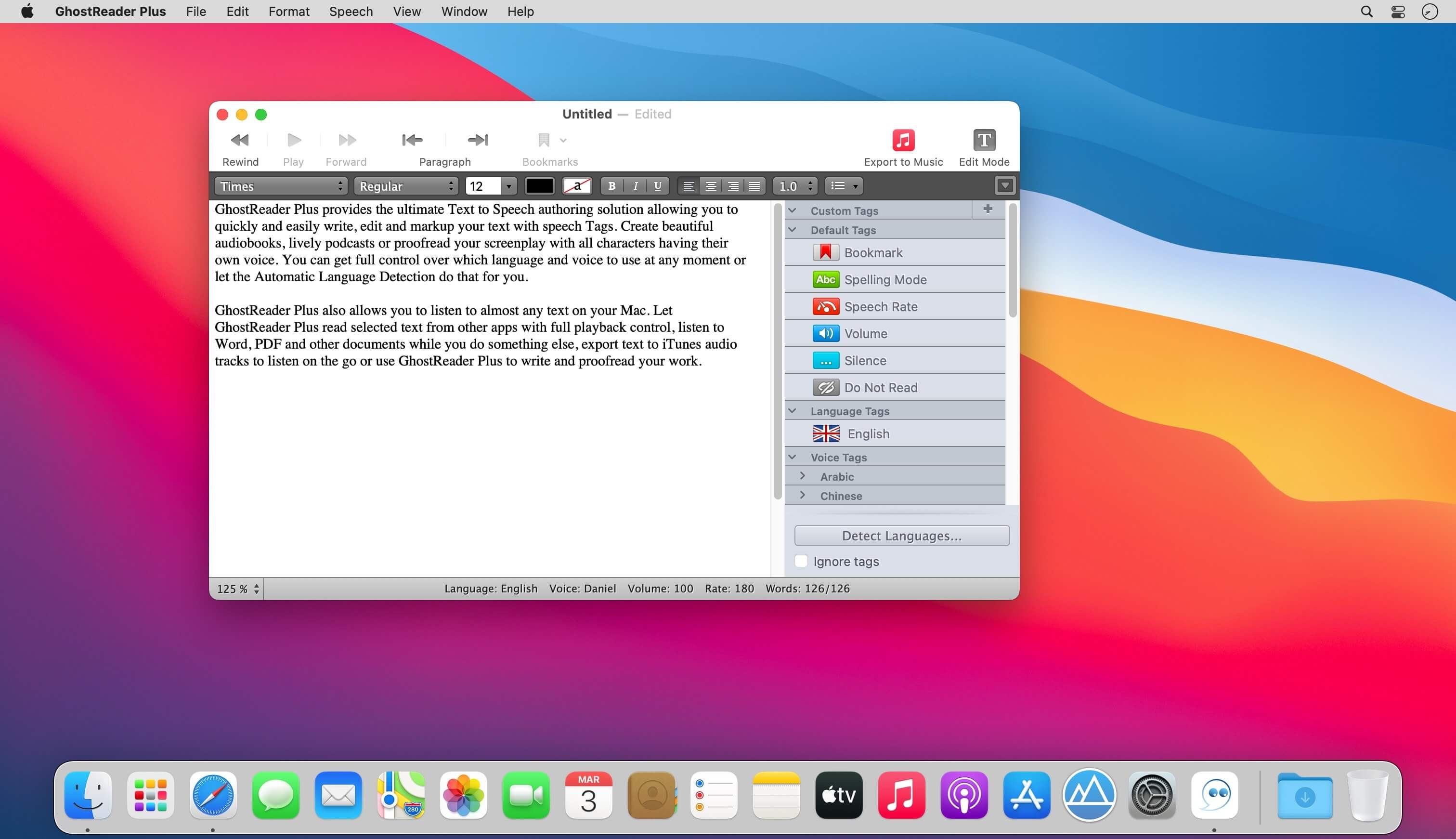The height and width of the screenshot is (839, 1456).
Task: Toggle underline formatting
Action: coord(658,186)
